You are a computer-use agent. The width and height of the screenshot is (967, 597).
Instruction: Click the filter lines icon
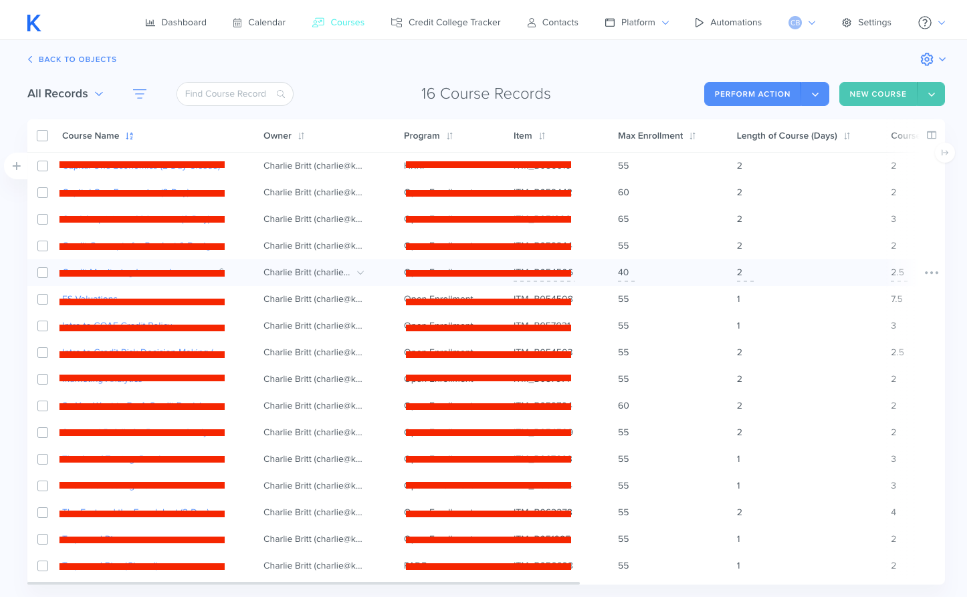pyautogui.click(x=139, y=94)
